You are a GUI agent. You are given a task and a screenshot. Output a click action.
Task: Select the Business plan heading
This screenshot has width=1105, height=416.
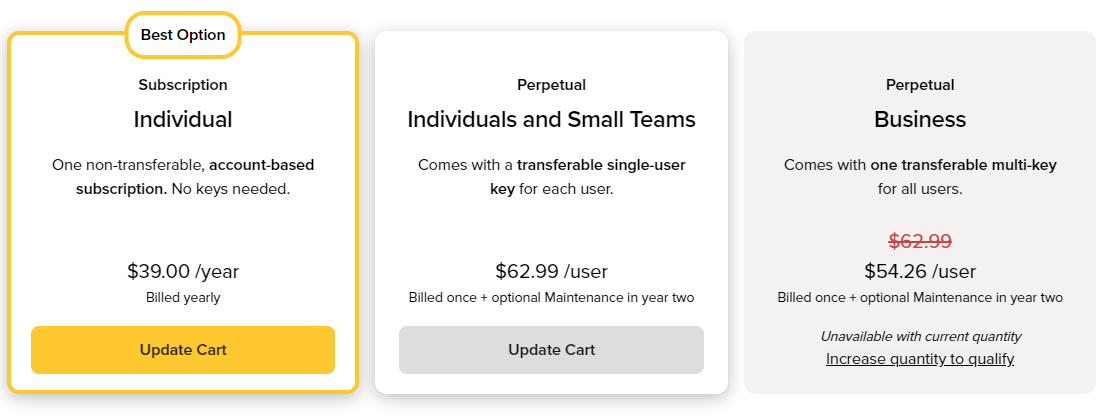[920, 120]
